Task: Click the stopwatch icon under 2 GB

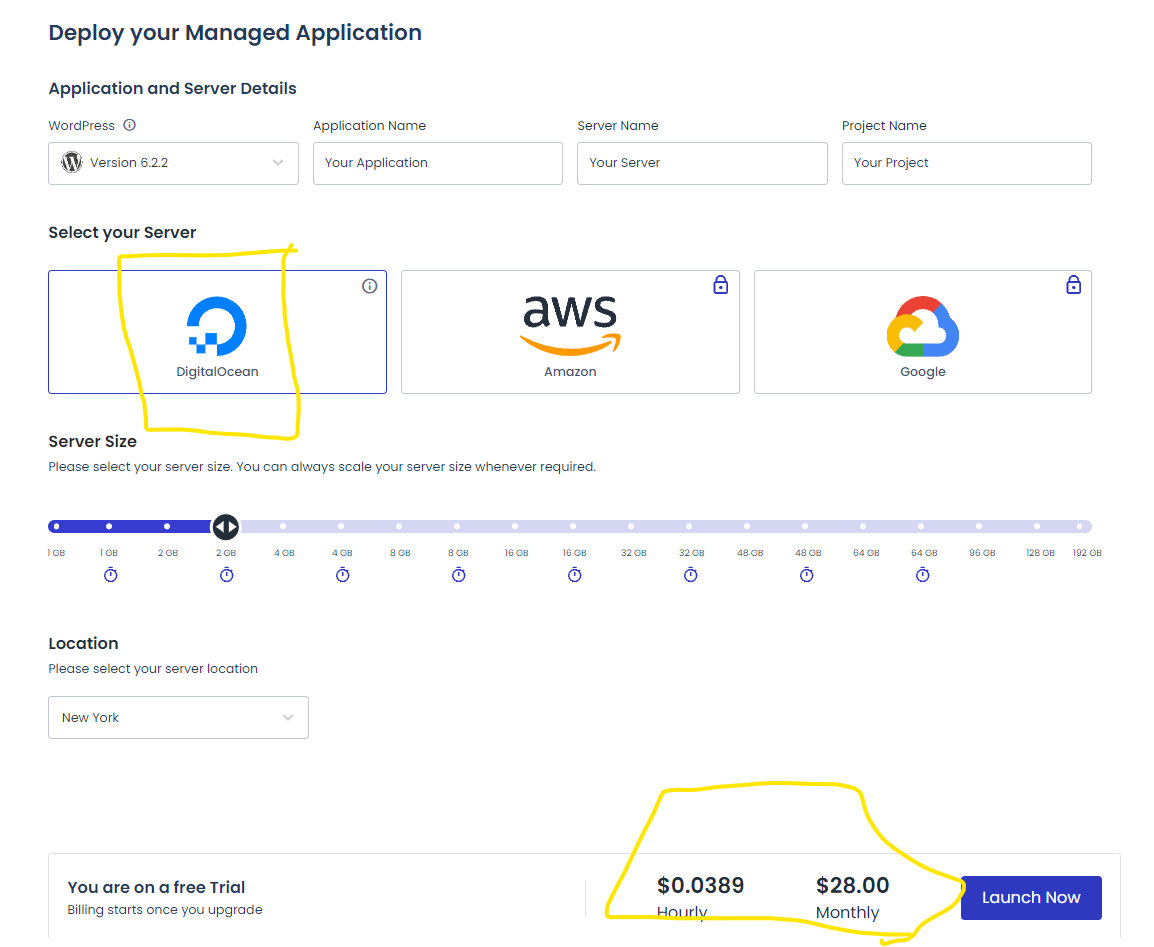Action: click(x=227, y=575)
